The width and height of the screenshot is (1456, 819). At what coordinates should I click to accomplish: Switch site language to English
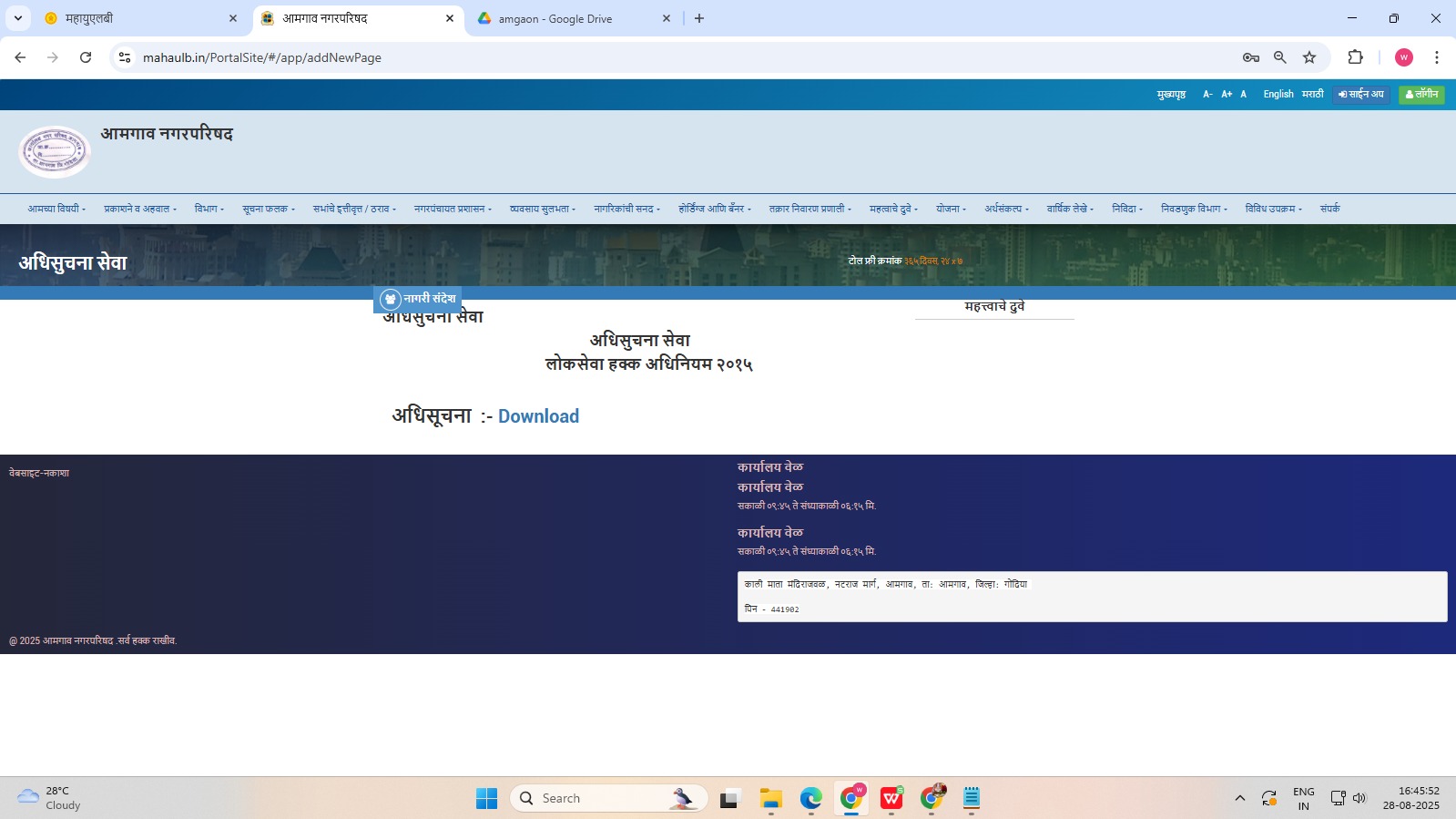pos(1278,95)
